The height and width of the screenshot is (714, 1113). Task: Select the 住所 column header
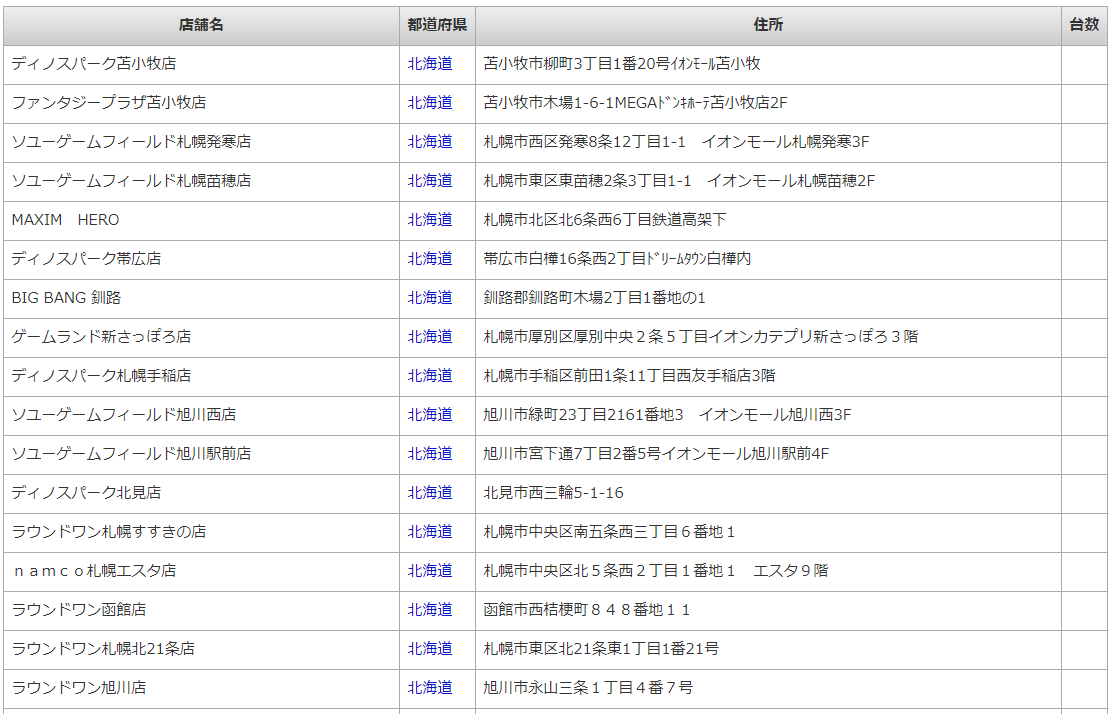coord(768,25)
